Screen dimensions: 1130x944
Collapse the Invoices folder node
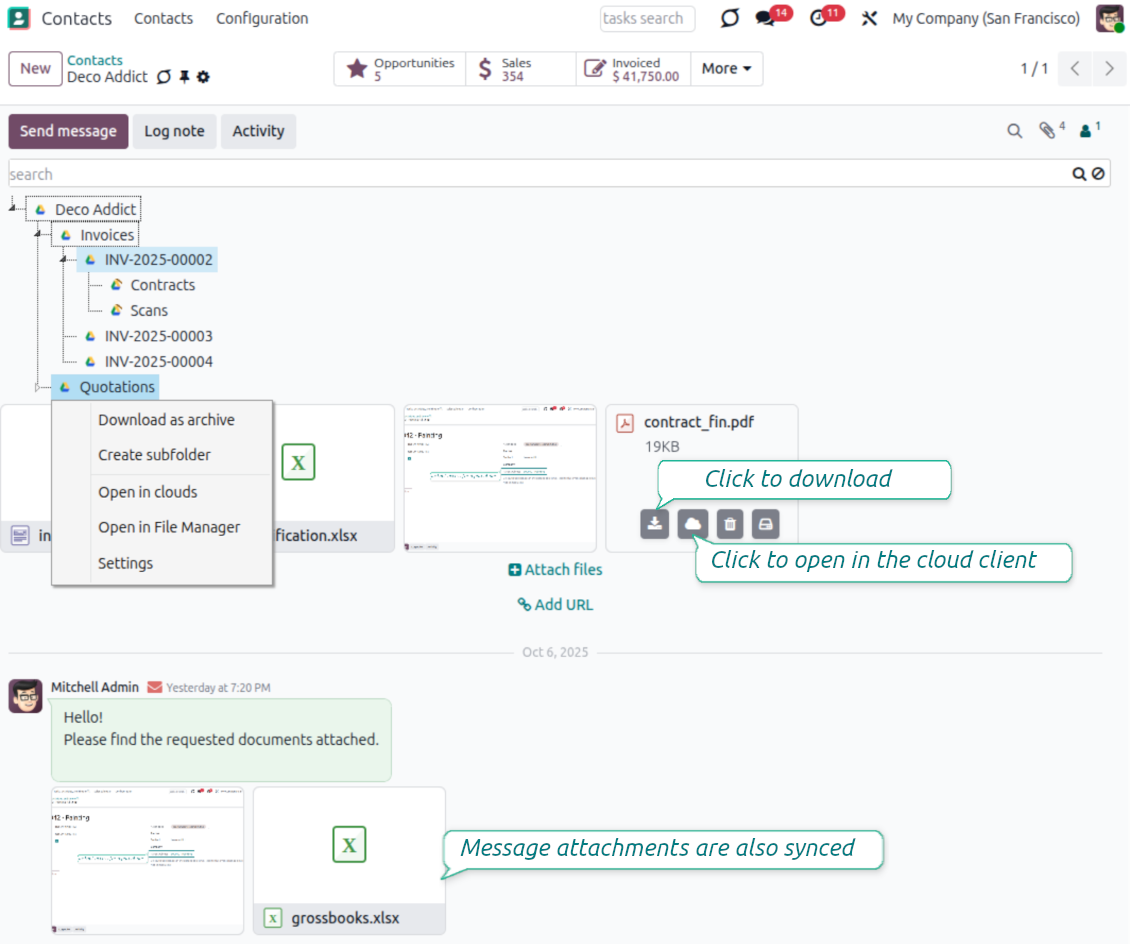(37, 235)
